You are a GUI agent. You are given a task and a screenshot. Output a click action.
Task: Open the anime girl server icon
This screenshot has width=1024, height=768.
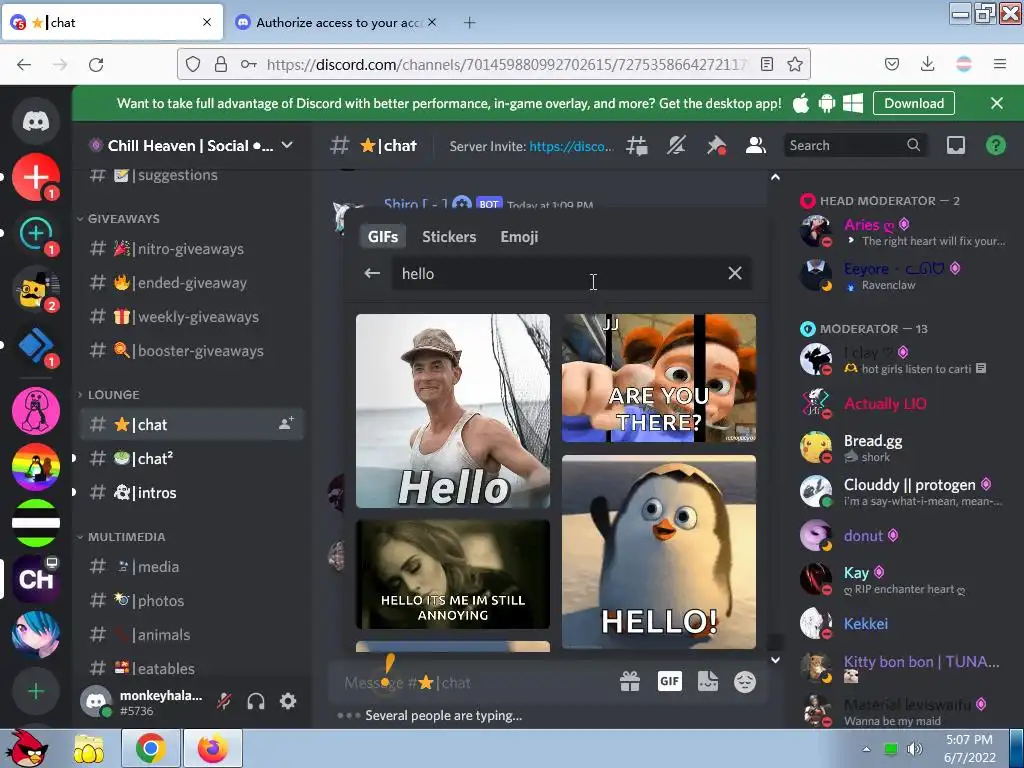click(x=36, y=635)
